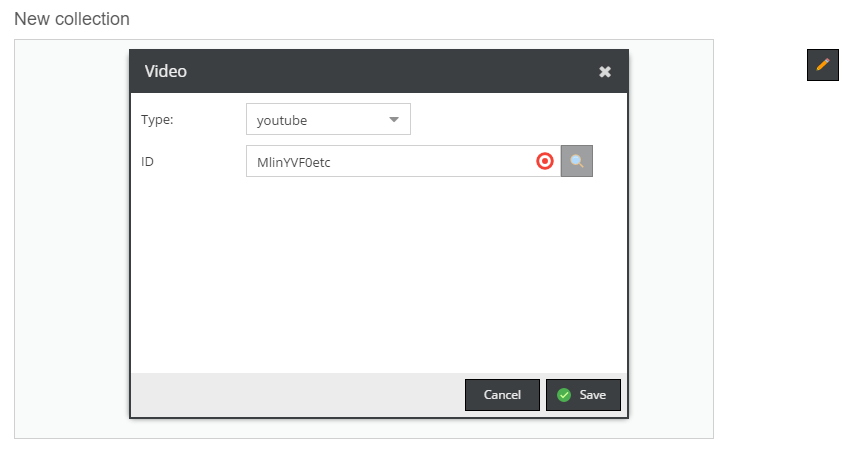The height and width of the screenshot is (458, 852).
Task: Click the "Video" dialog title text
Action: [166, 71]
